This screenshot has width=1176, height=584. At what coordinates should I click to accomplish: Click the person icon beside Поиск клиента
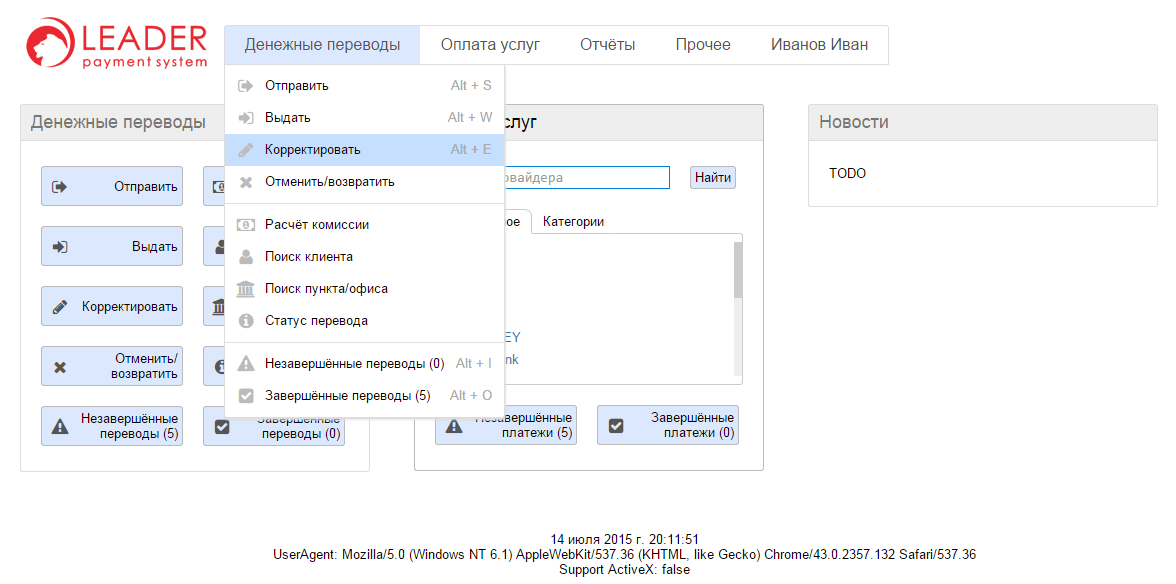pyautogui.click(x=245, y=257)
